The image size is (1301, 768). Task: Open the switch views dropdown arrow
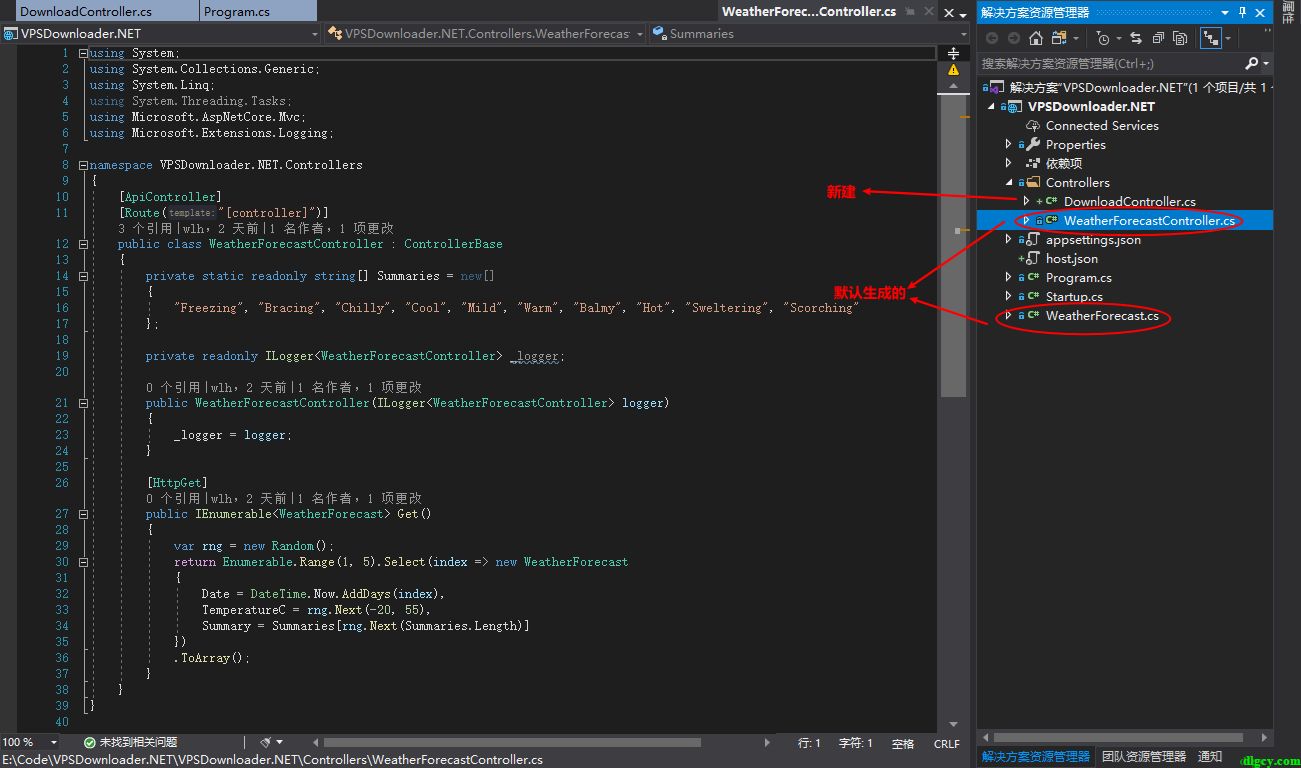(x=1076, y=38)
